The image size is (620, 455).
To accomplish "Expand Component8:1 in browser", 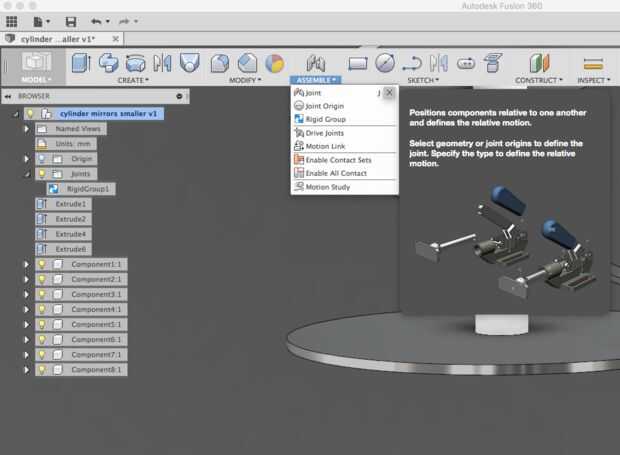I will click(26, 370).
